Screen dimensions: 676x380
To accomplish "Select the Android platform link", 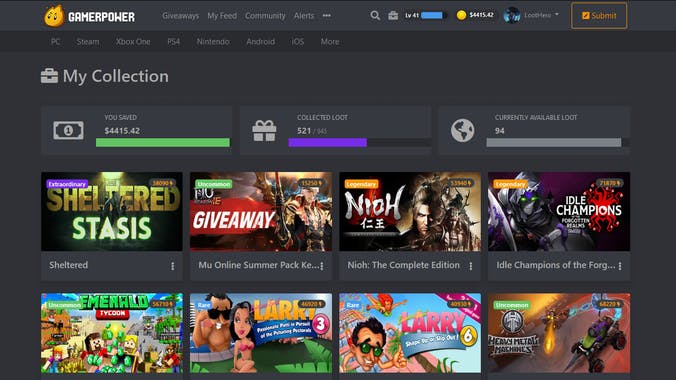I will [260, 41].
